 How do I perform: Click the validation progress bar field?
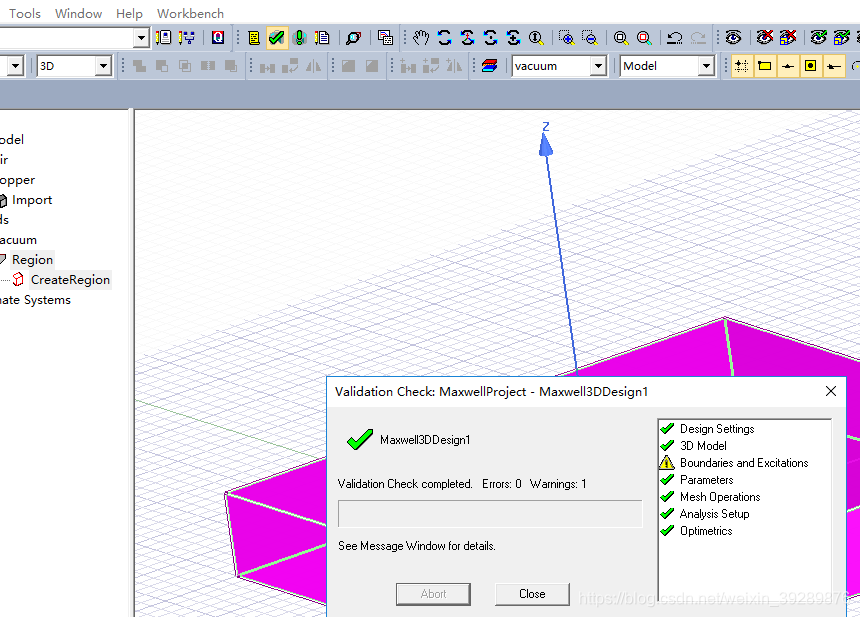click(x=490, y=514)
